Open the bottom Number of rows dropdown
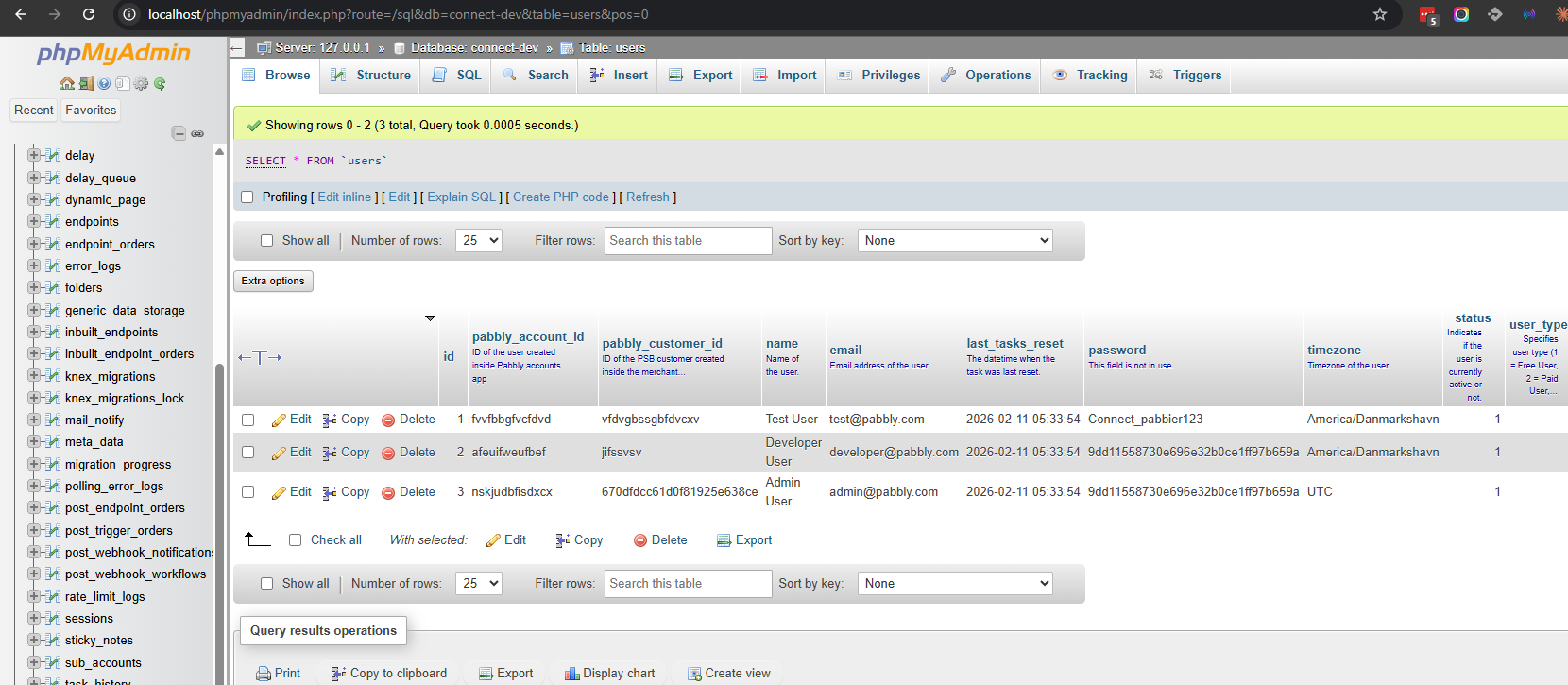This screenshot has height=685, width=1568. tap(478, 584)
